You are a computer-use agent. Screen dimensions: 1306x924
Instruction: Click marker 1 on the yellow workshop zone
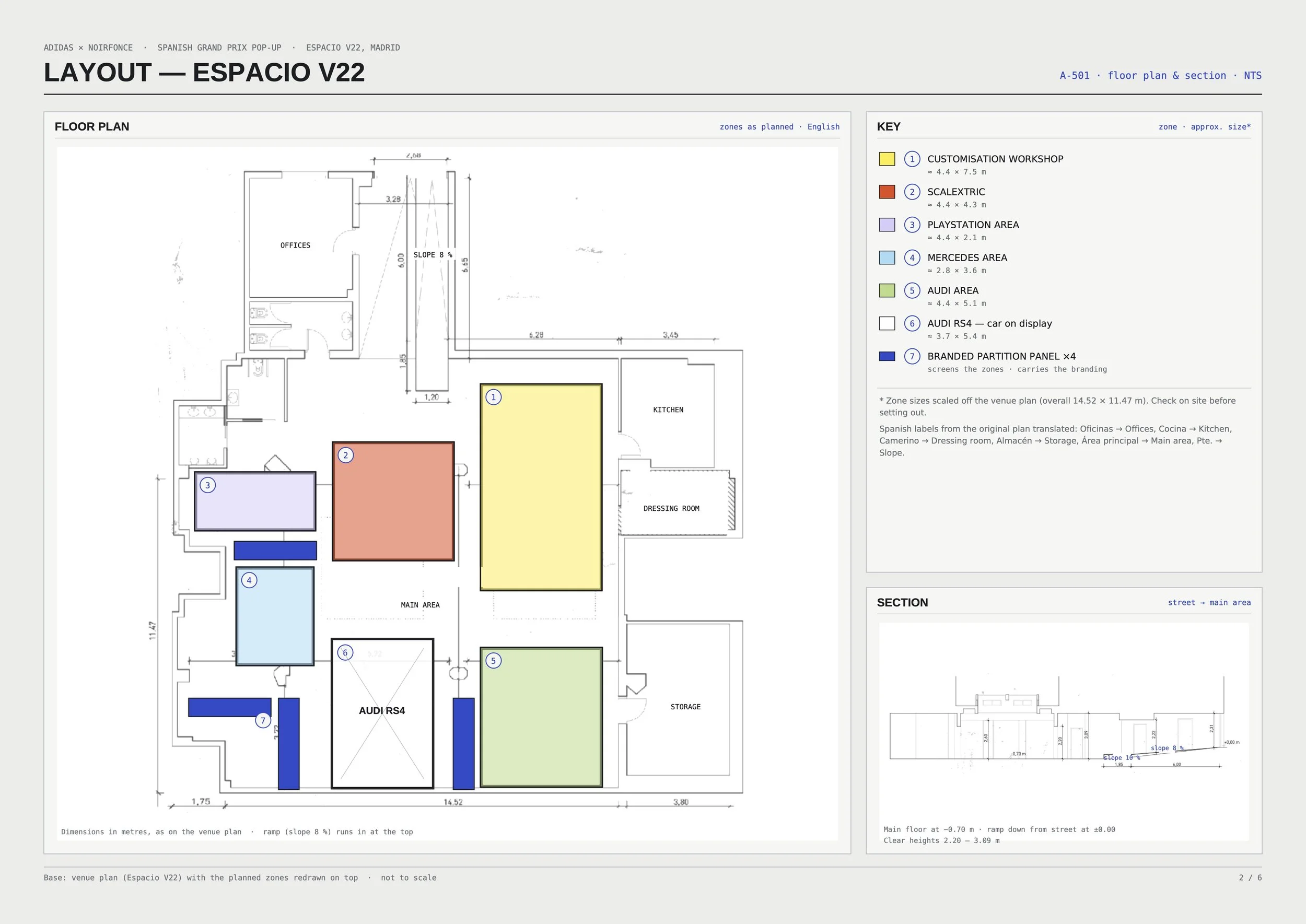pos(493,397)
